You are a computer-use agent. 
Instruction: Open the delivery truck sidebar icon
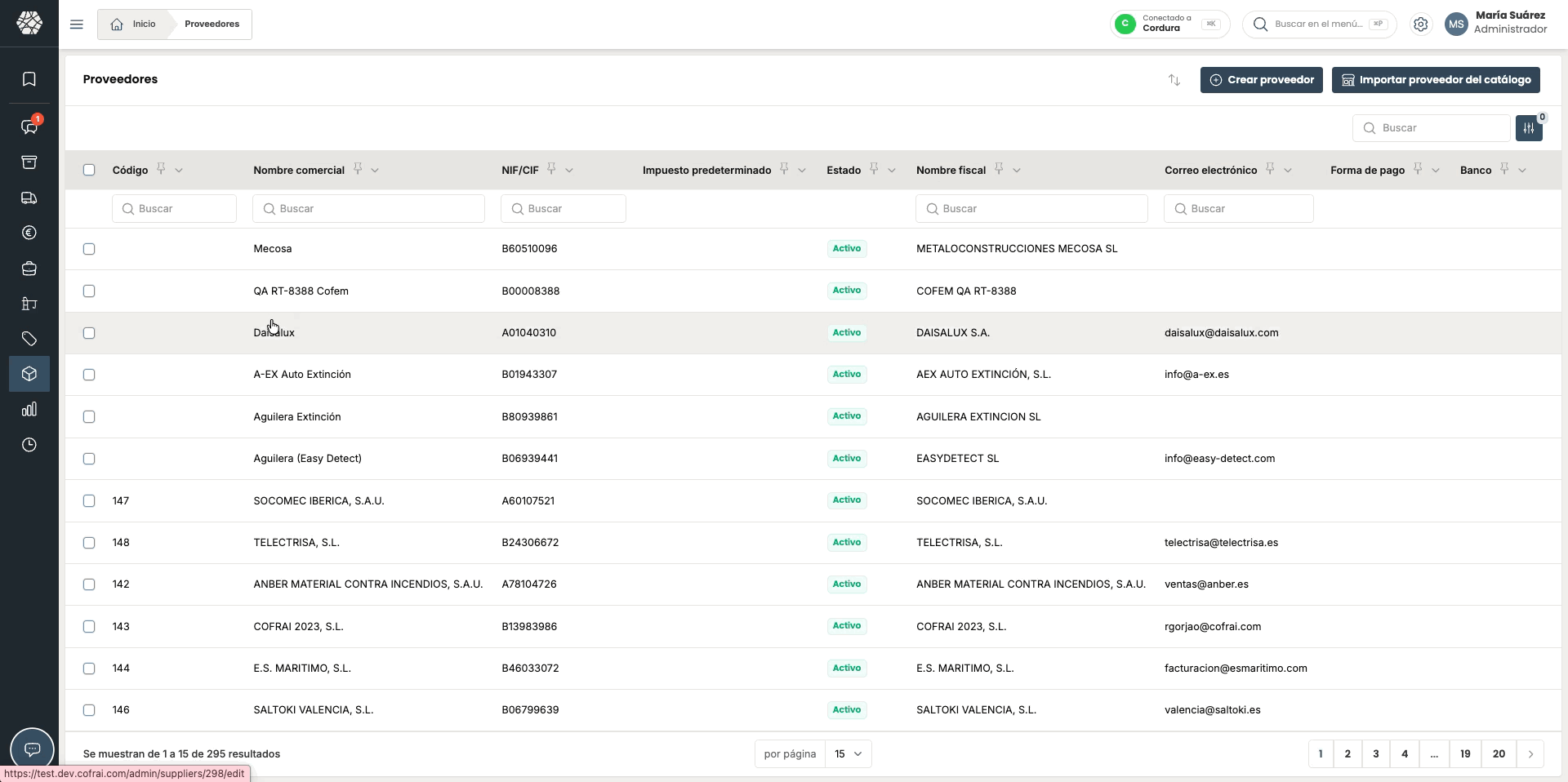(29, 198)
